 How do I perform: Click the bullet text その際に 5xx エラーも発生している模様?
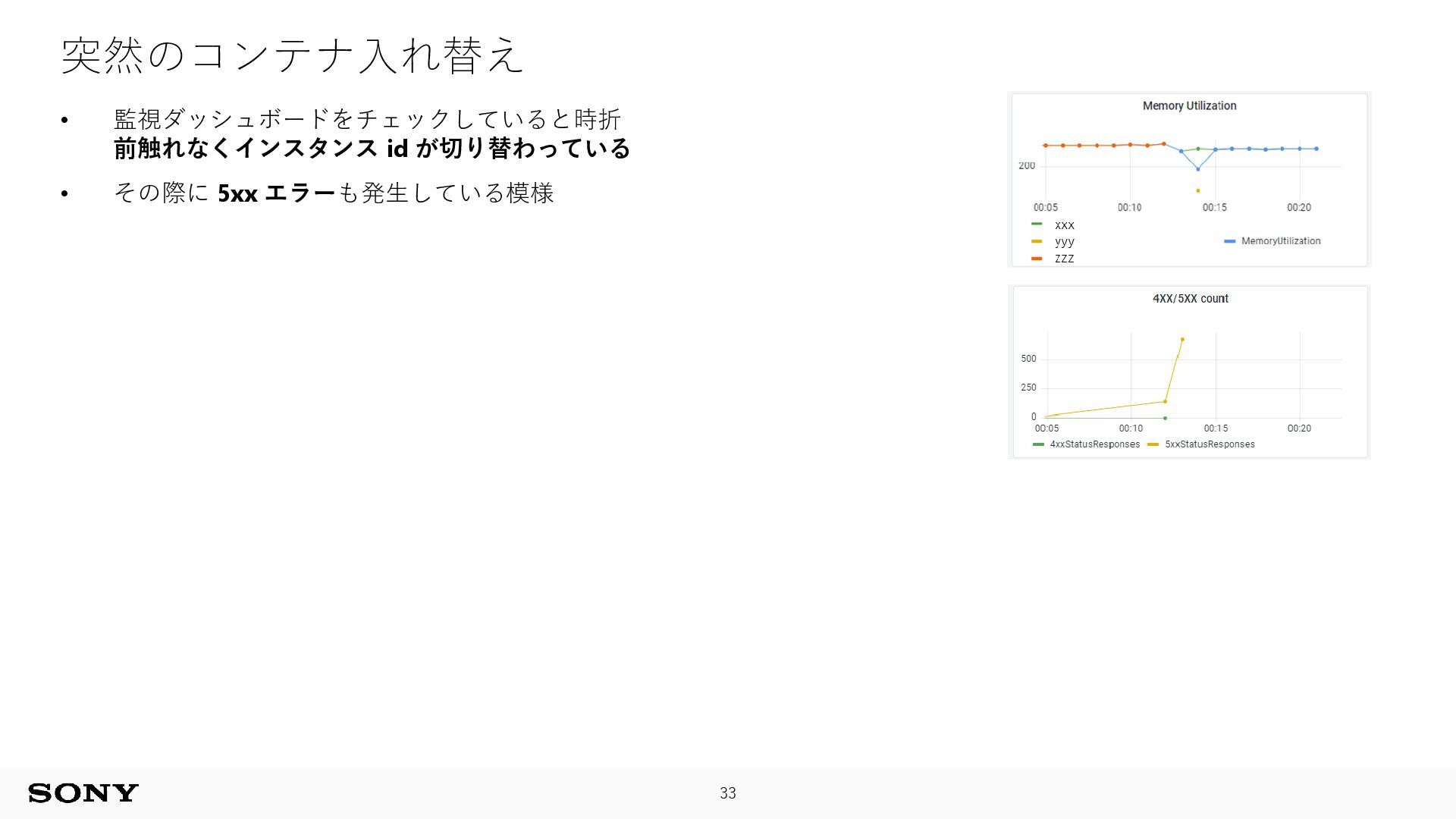point(334,193)
